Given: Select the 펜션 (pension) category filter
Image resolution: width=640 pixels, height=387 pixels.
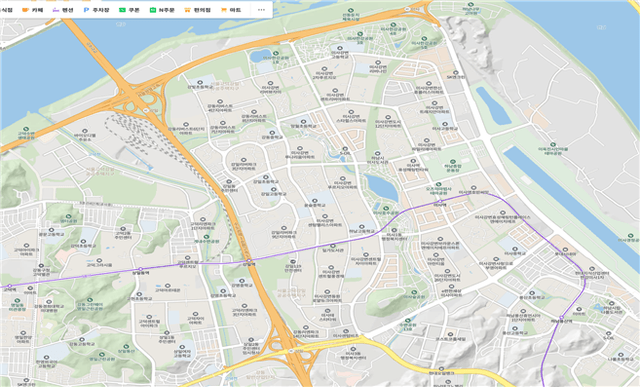Looking at the screenshot, I should click(x=63, y=10).
